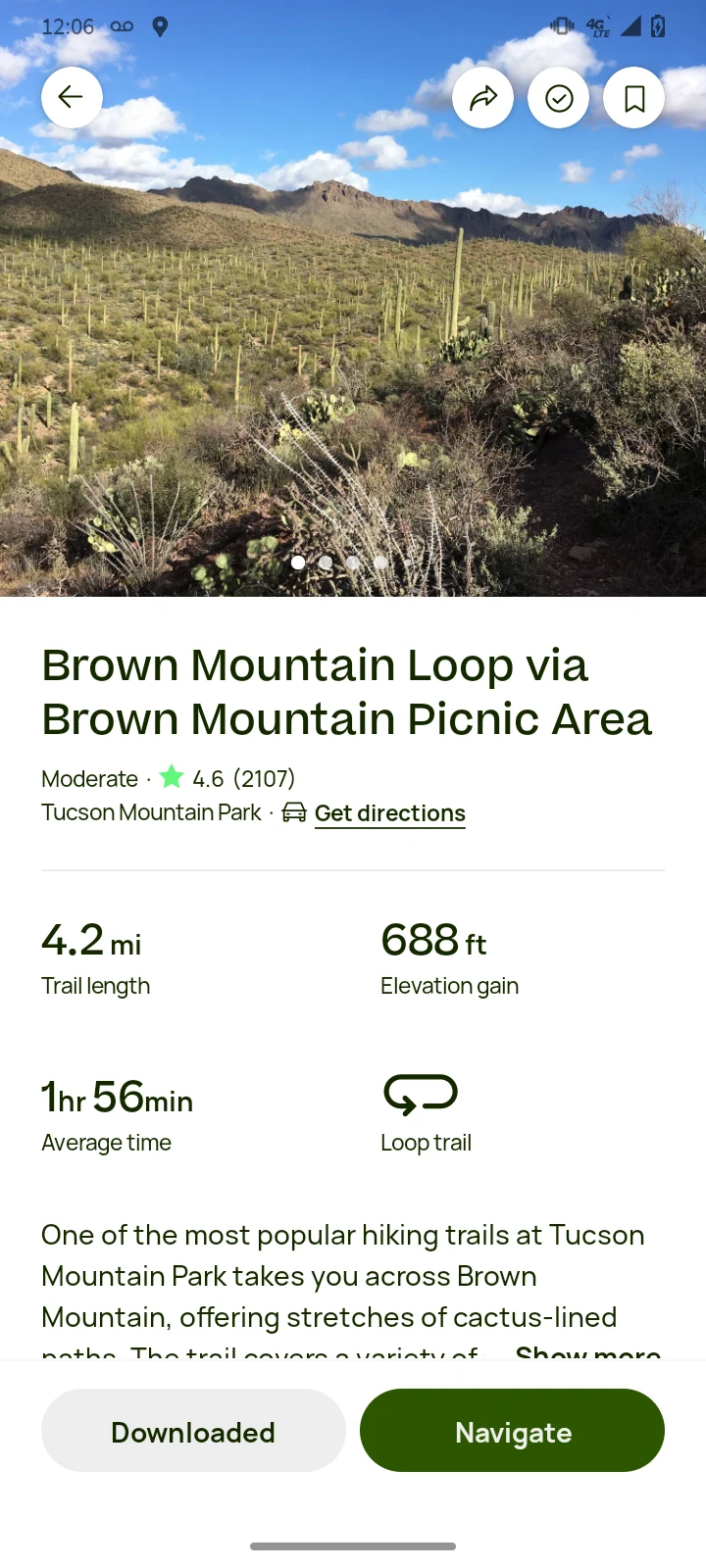Screen dimensions: 706x1568
Task: Click the car icon next to Get directions
Action: [293, 812]
